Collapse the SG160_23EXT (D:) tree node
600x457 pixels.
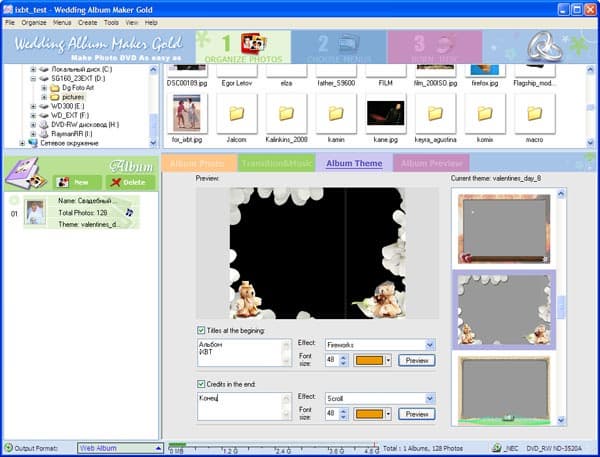tap(33, 78)
